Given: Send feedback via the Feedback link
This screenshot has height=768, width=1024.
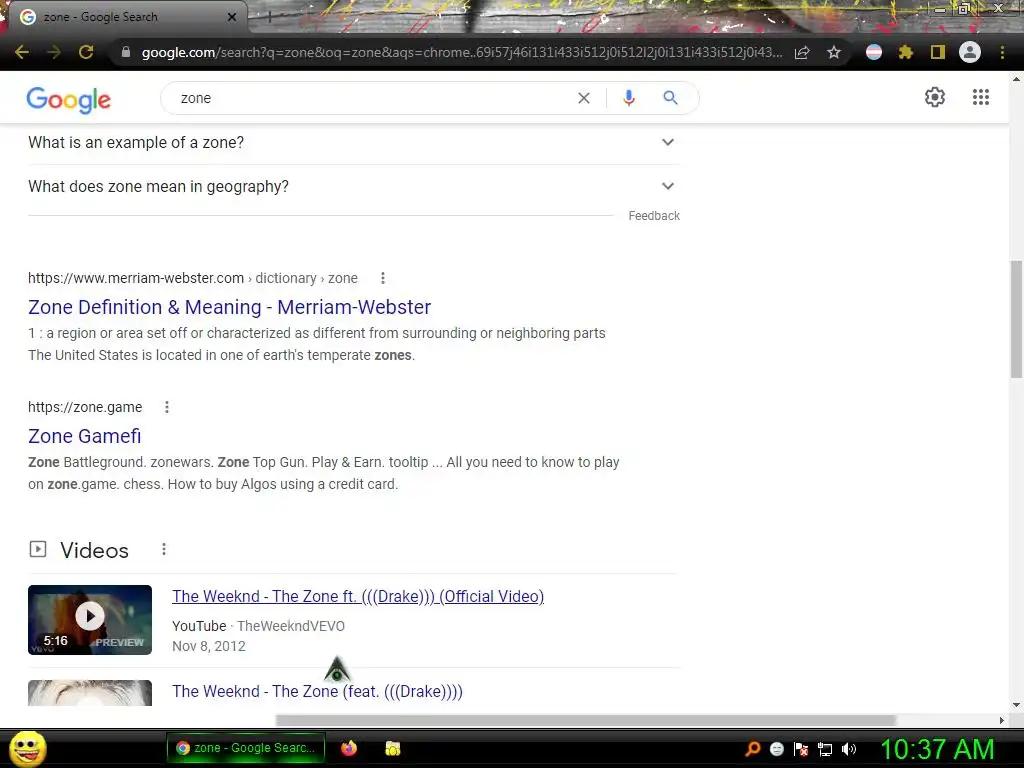Looking at the screenshot, I should pyautogui.click(x=654, y=216).
